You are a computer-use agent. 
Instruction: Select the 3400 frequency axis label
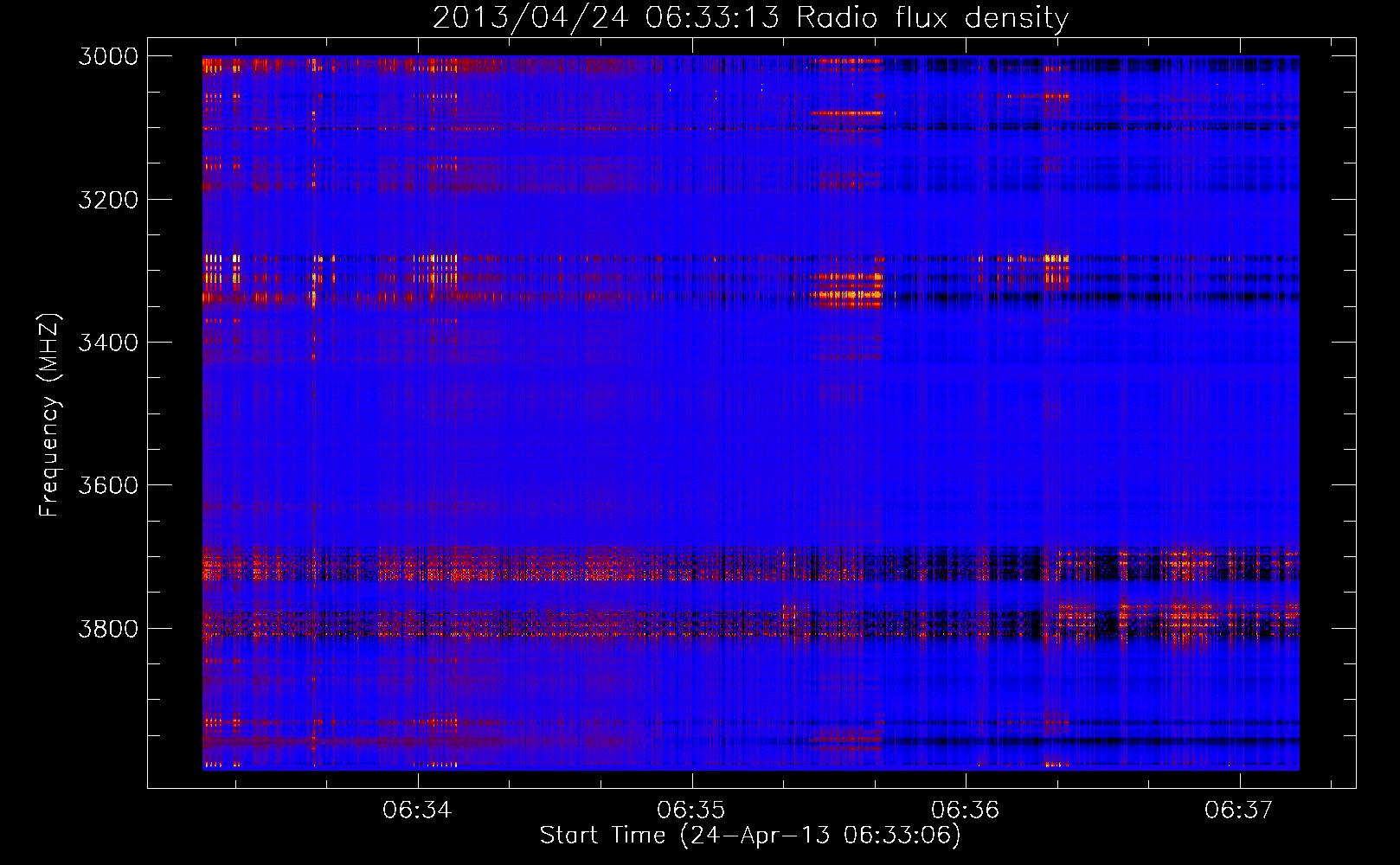tap(108, 343)
